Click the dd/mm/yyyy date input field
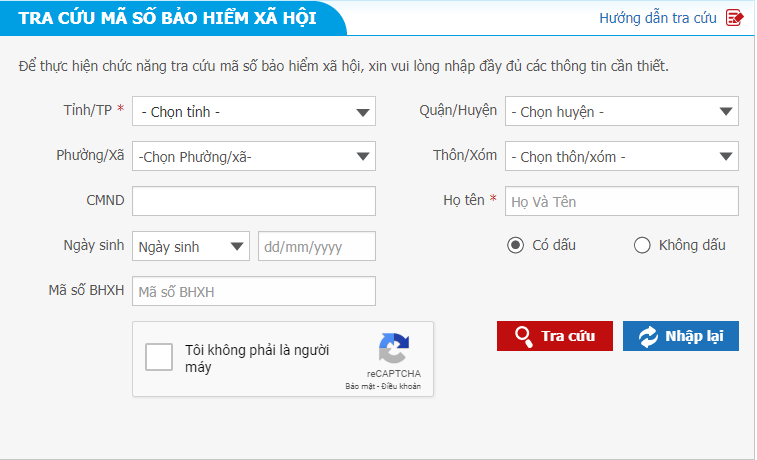This screenshot has width=757, height=460. [x=316, y=246]
